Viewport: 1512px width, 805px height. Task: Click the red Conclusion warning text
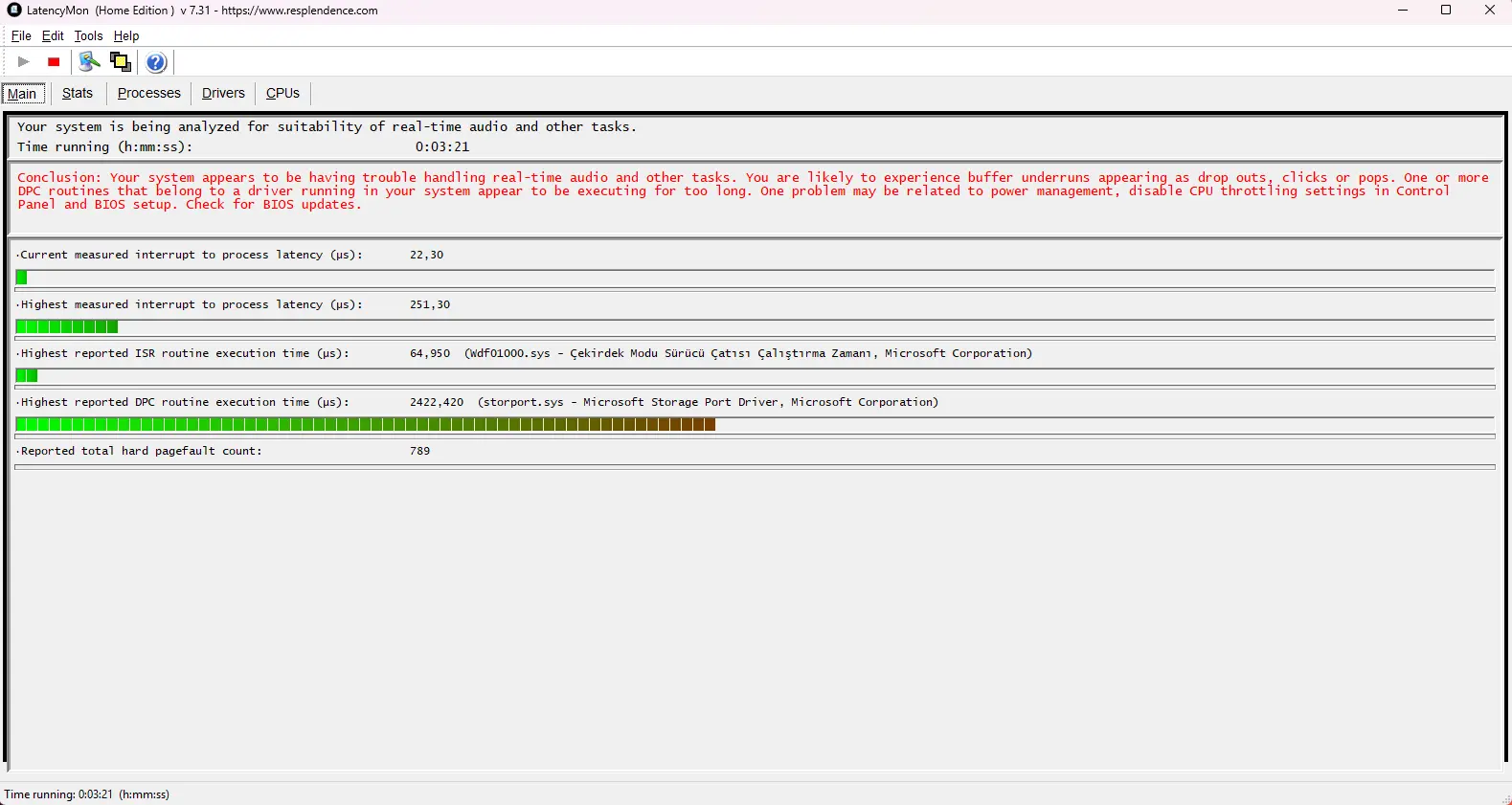coord(753,190)
